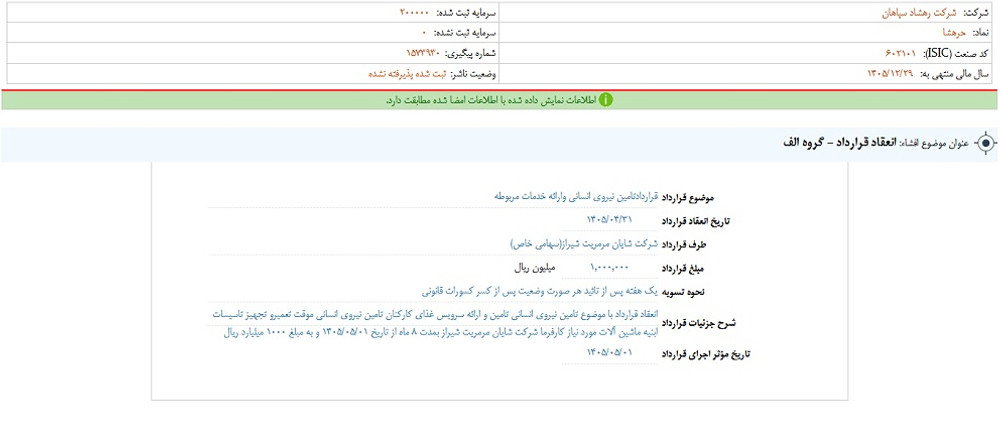Click the 'سرمایه ثبت نشده:' label
1000x436 pixels.
[x=464, y=31]
